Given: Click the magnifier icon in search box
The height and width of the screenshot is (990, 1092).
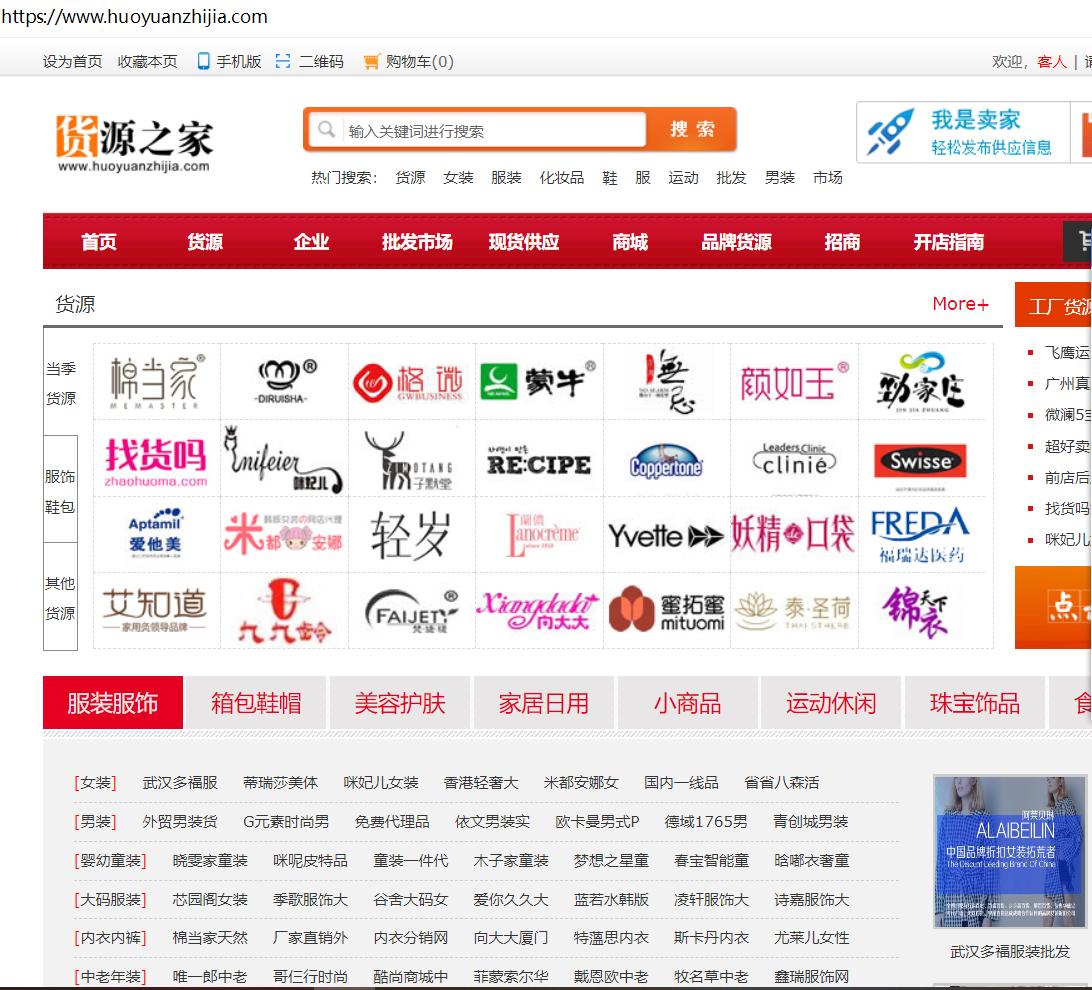Looking at the screenshot, I should 326,129.
